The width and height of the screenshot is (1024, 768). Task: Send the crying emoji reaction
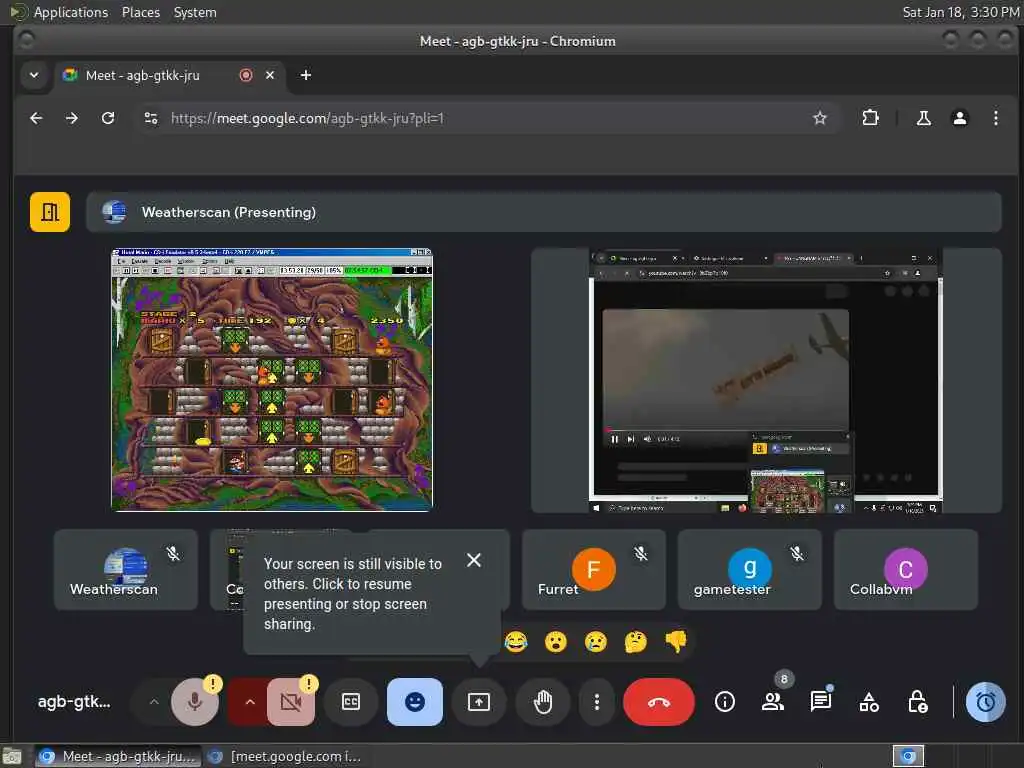(596, 642)
